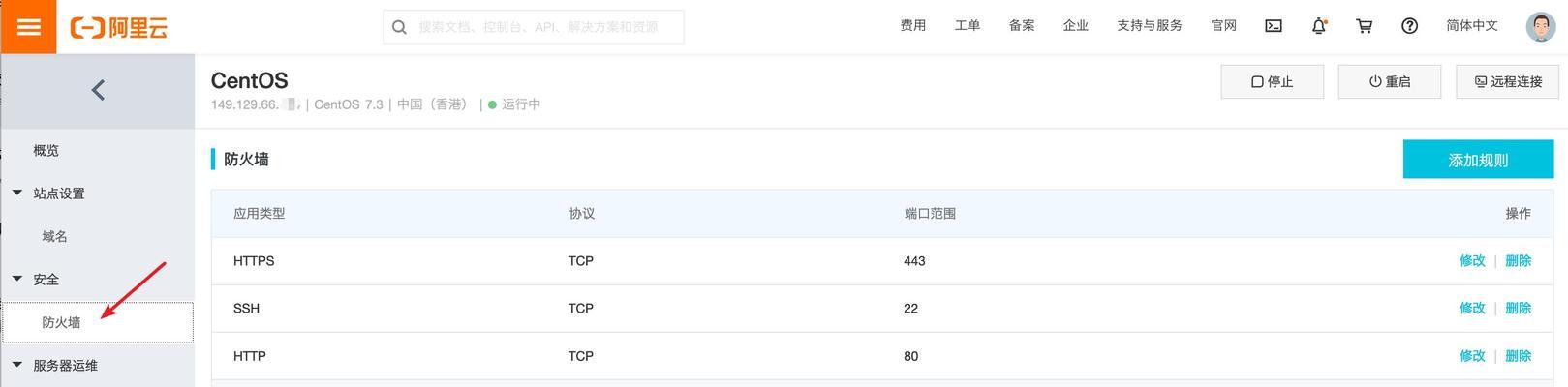
Task: Click the user avatar
Action: point(1541,26)
